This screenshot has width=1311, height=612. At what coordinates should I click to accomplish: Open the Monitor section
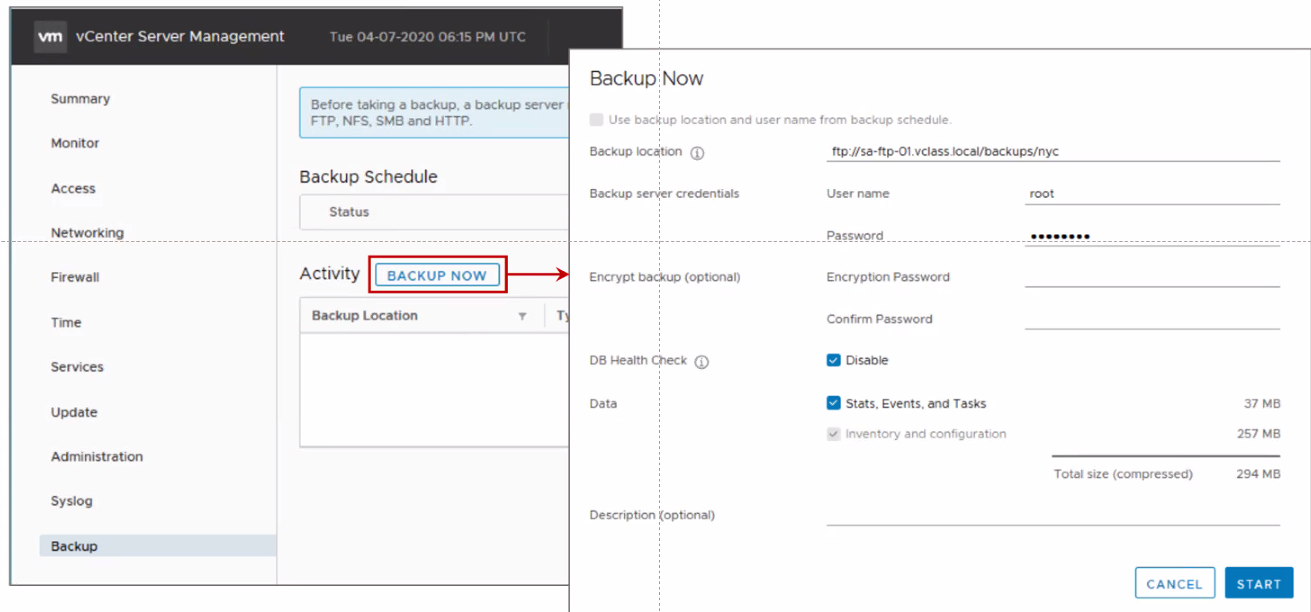point(75,143)
